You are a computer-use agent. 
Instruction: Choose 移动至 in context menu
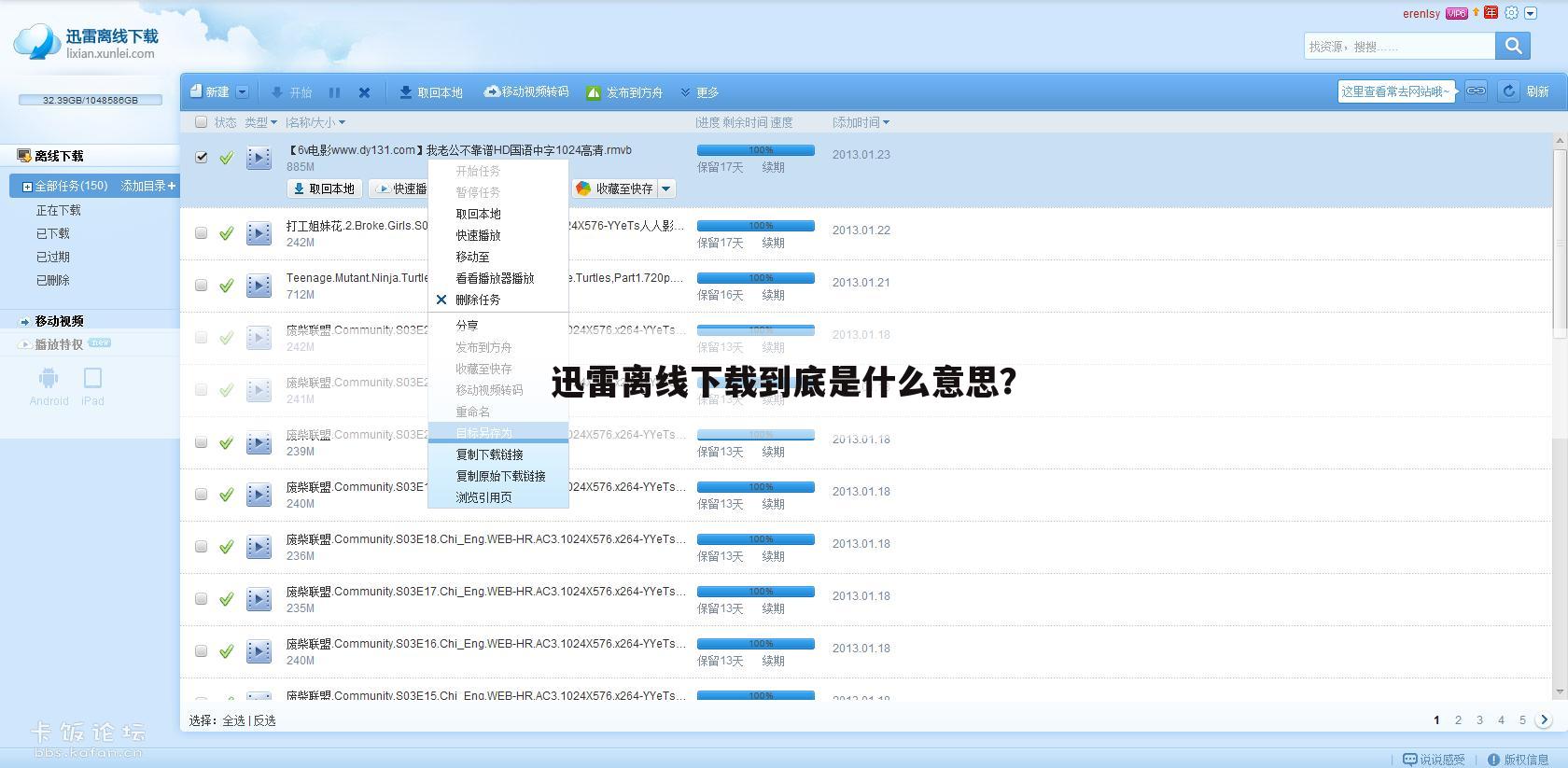click(x=472, y=257)
